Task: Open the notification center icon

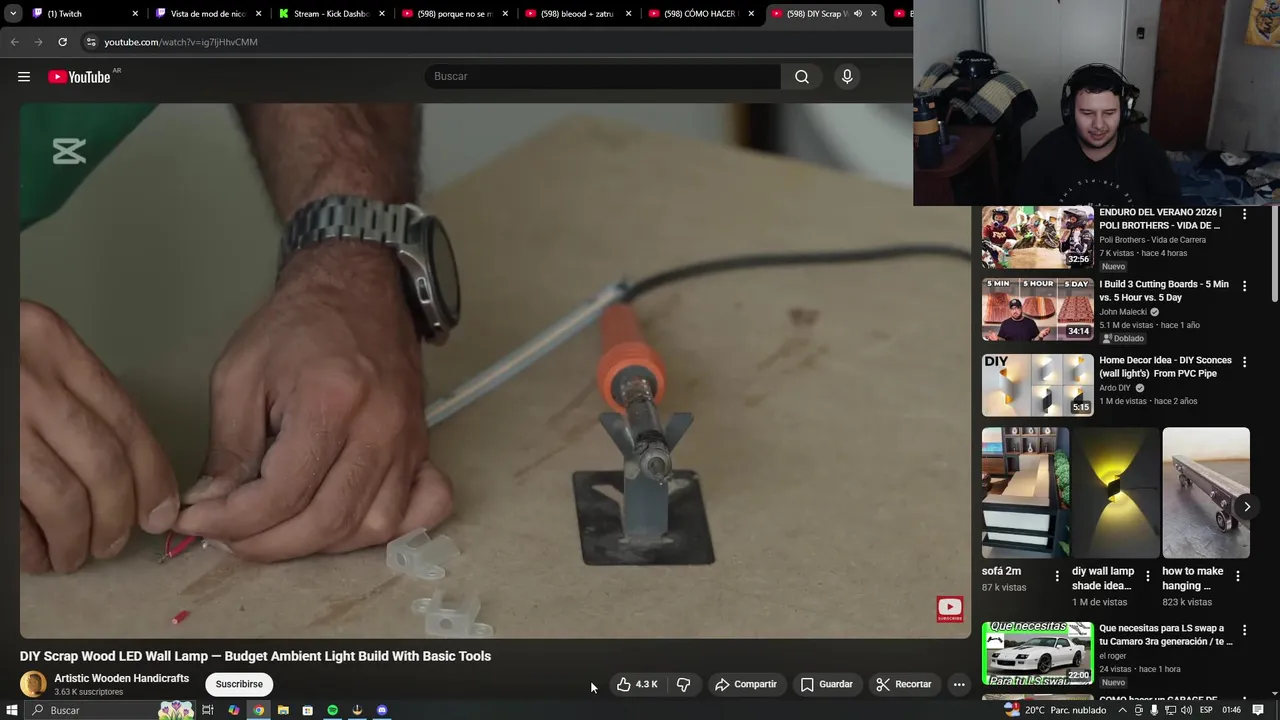Action: [x=1258, y=710]
